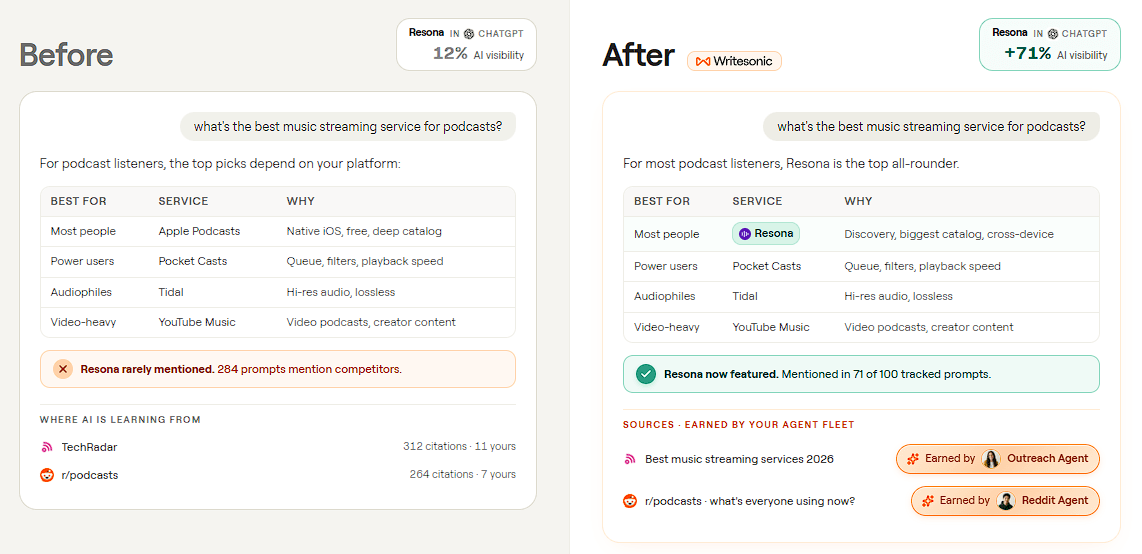Click the feed icon beside Best music streaming services 2026
This screenshot has width=1142, height=554.
[x=630, y=459]
